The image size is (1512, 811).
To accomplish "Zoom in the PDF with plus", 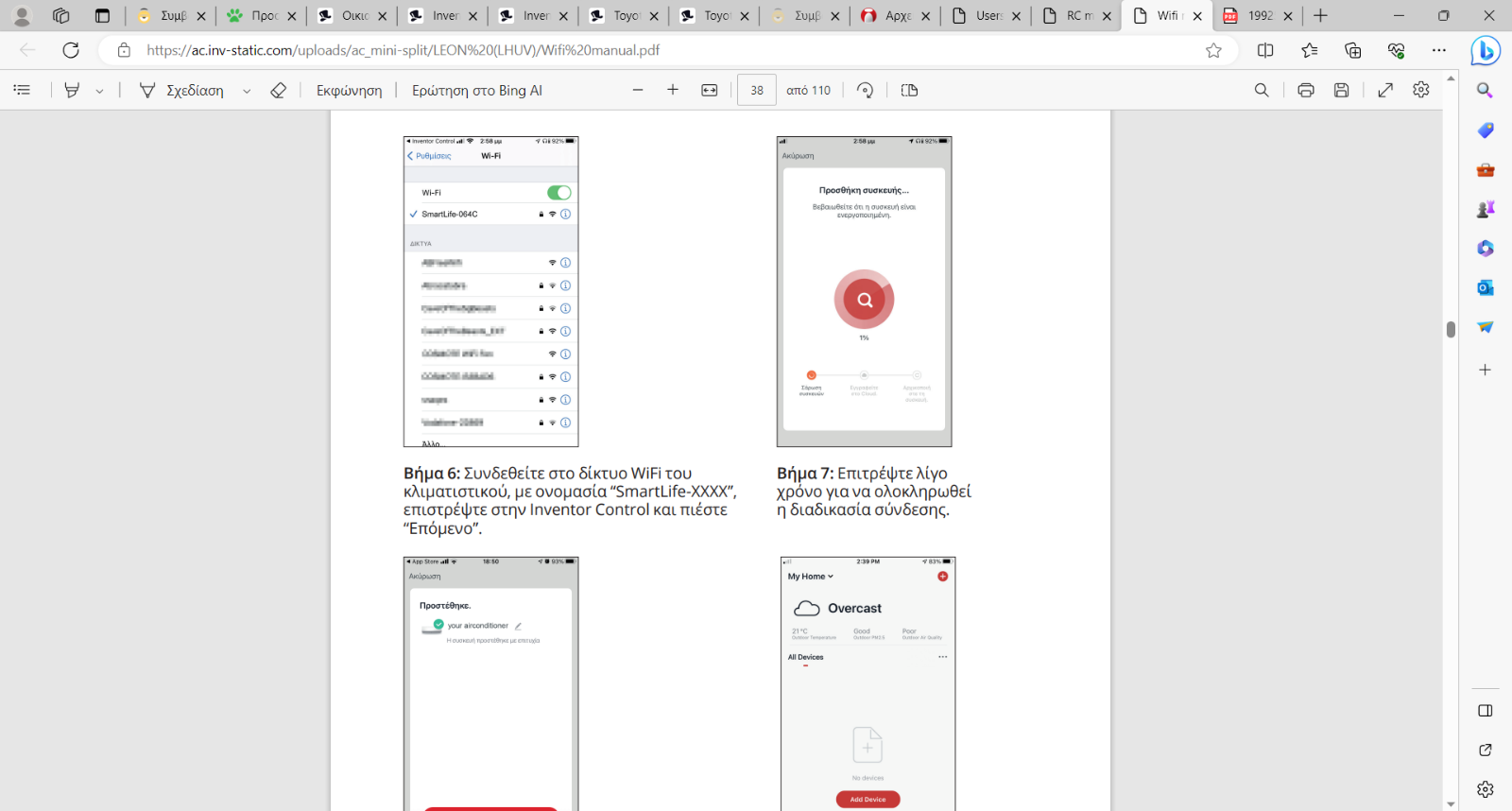I will 673,90.
